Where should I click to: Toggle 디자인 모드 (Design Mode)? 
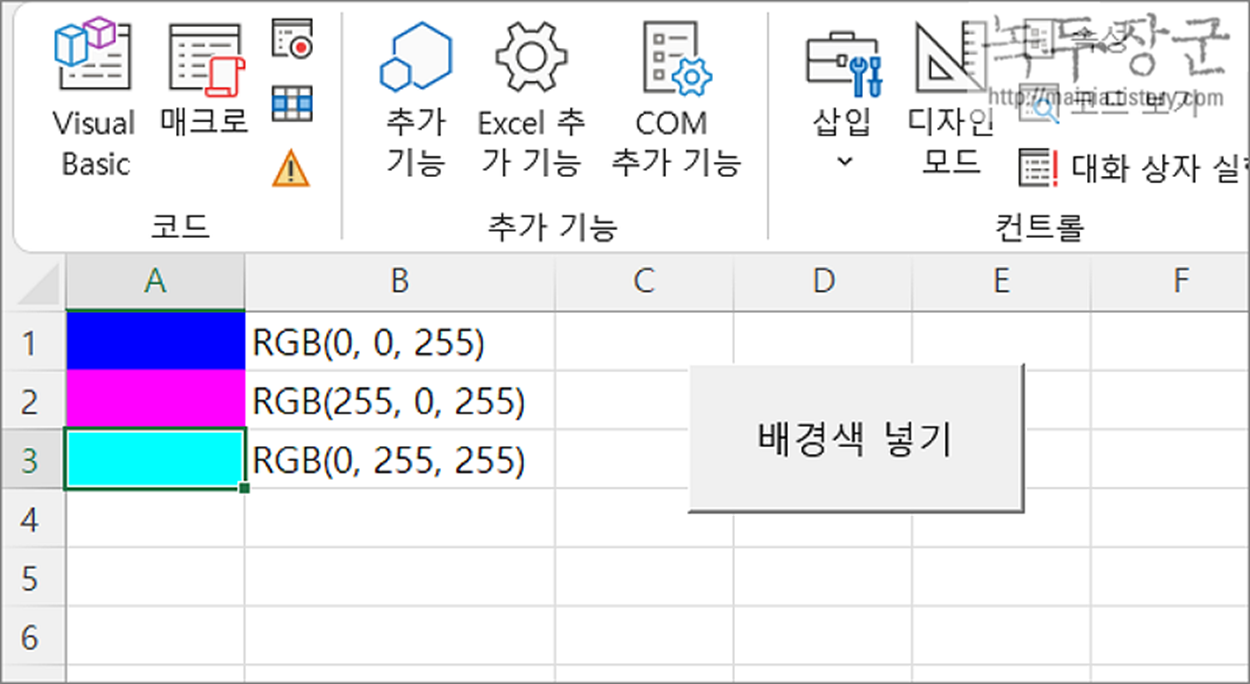click(x=950, y=98)
